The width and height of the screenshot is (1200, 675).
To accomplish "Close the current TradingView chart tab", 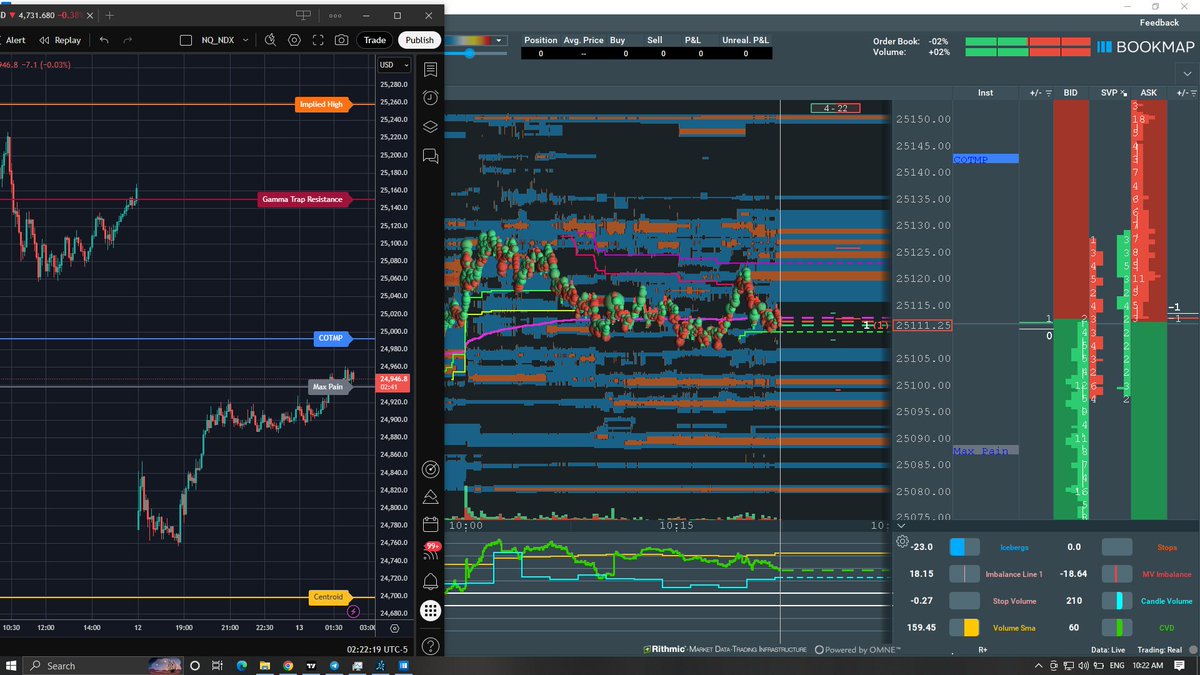I will [x=88, y=15].
